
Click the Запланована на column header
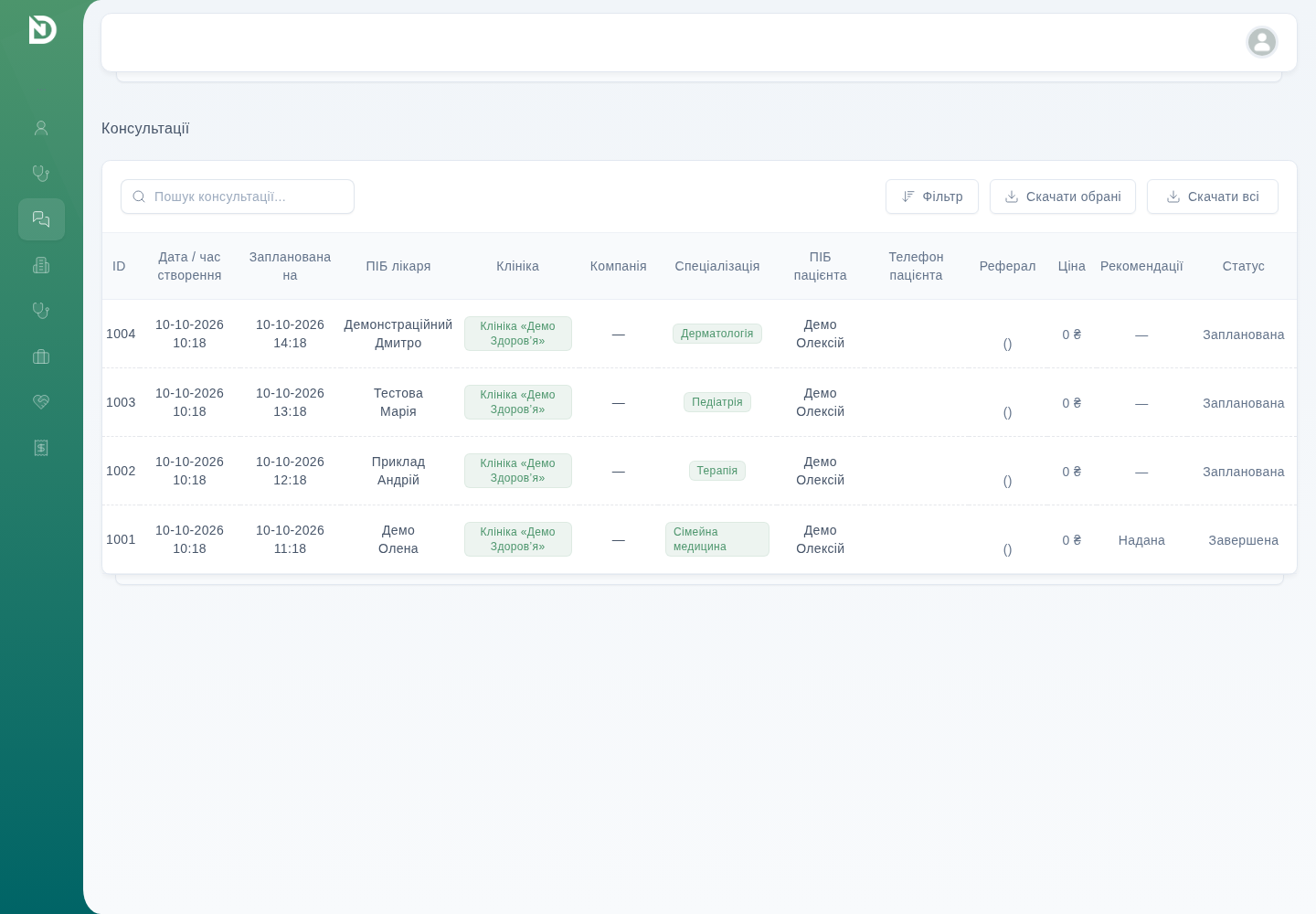pyautogui.click(x=290, y=266)
